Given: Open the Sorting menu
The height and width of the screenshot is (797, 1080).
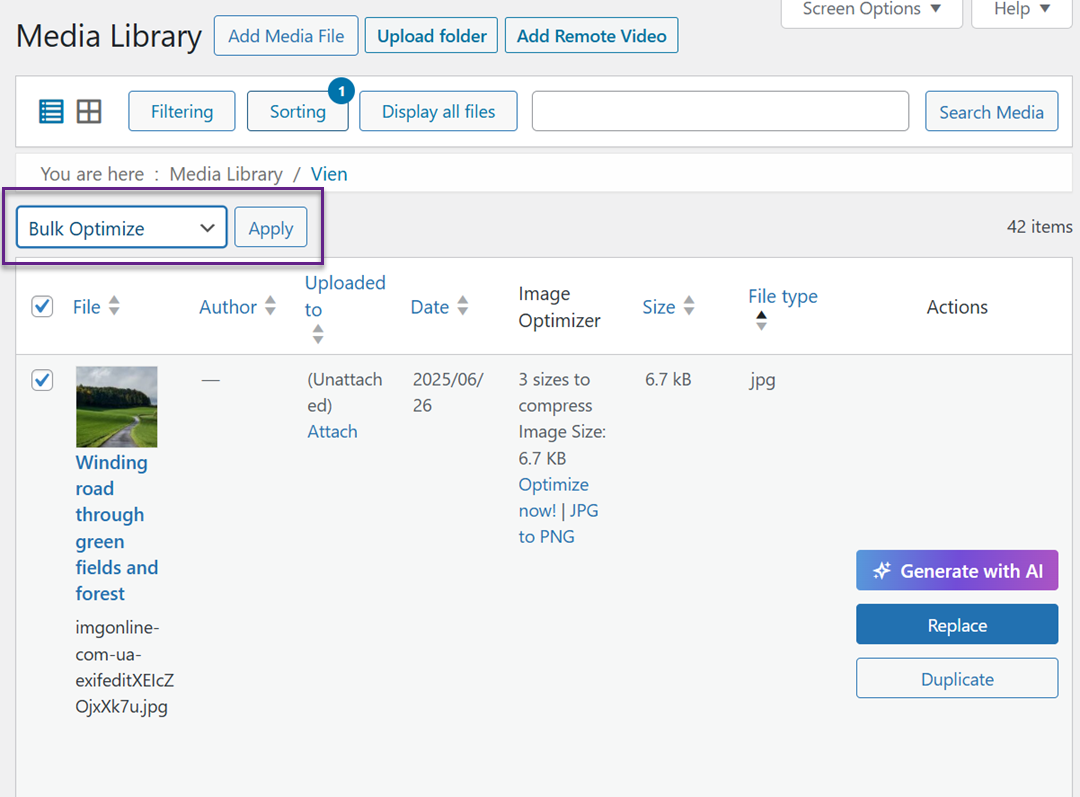Looking at the screenshot, I should [297, 111].
